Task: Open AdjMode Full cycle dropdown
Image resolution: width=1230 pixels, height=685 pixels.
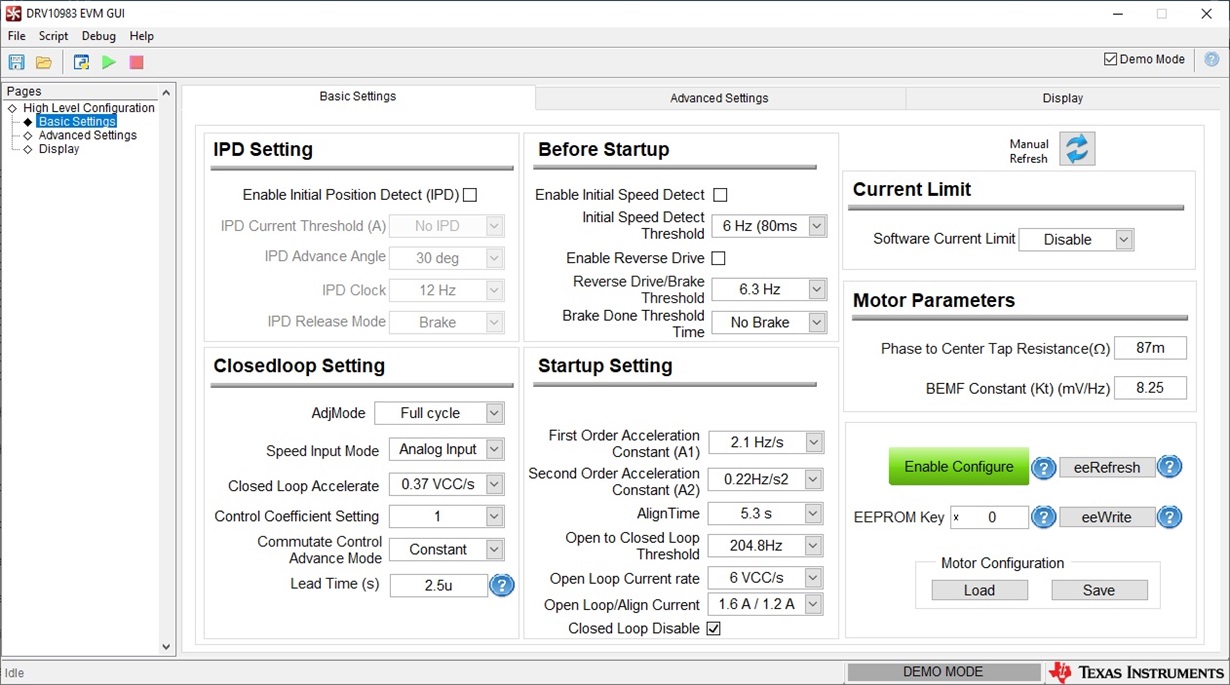Action: [x=439, y=413]
